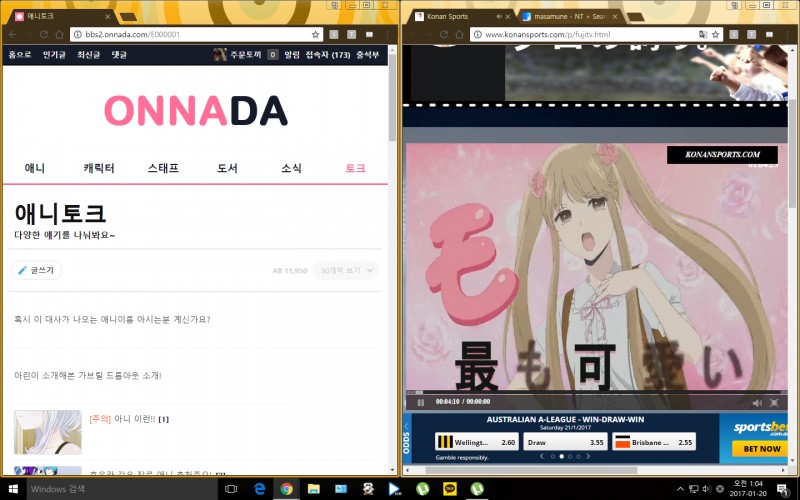
Task: Show hidden system tray icons
Action: (x=681, y=489)
